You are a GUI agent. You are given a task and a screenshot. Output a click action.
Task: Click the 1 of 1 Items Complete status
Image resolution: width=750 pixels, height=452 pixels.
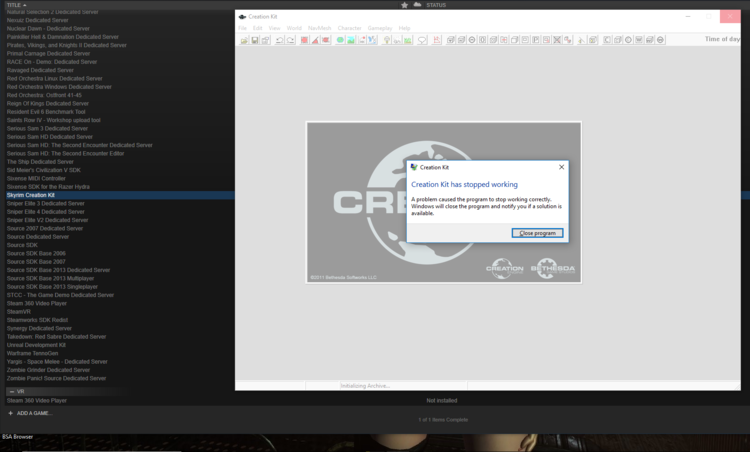coord(443,420)
